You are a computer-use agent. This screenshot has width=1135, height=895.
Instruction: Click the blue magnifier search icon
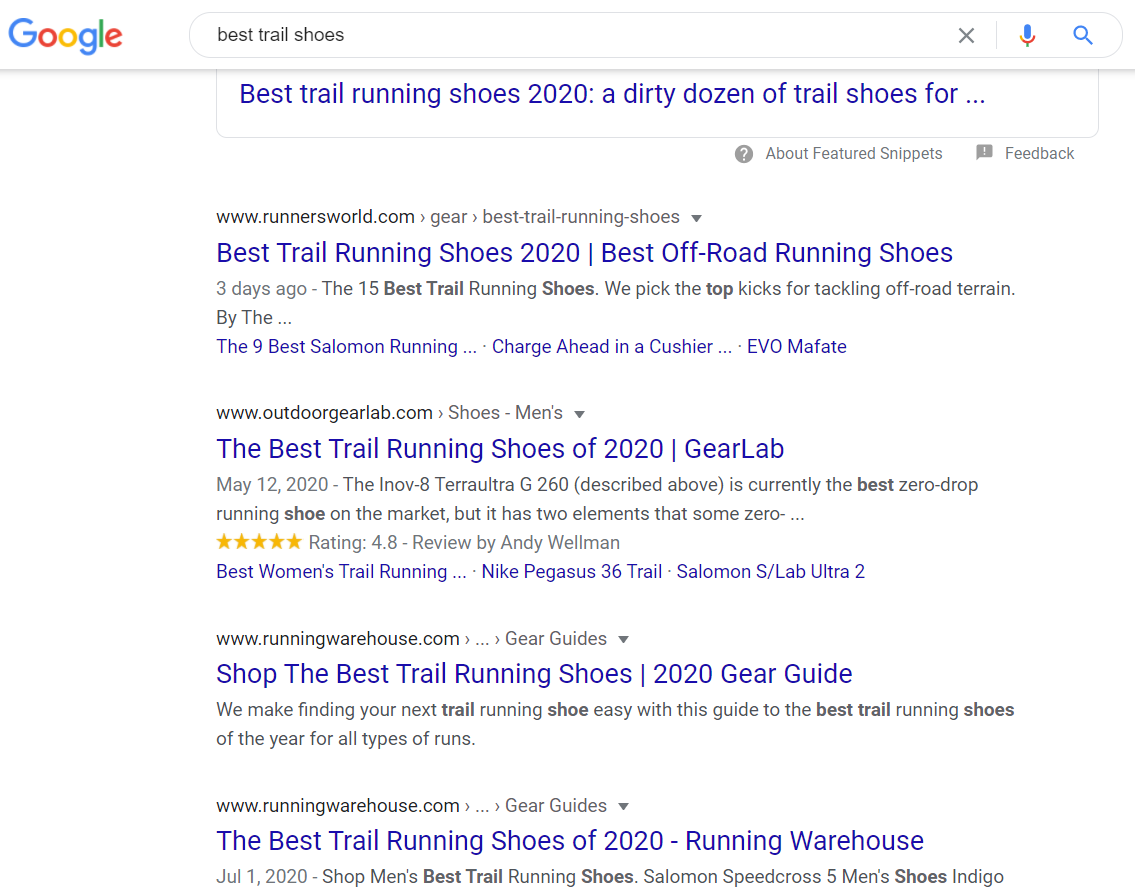pos(1082,35)
